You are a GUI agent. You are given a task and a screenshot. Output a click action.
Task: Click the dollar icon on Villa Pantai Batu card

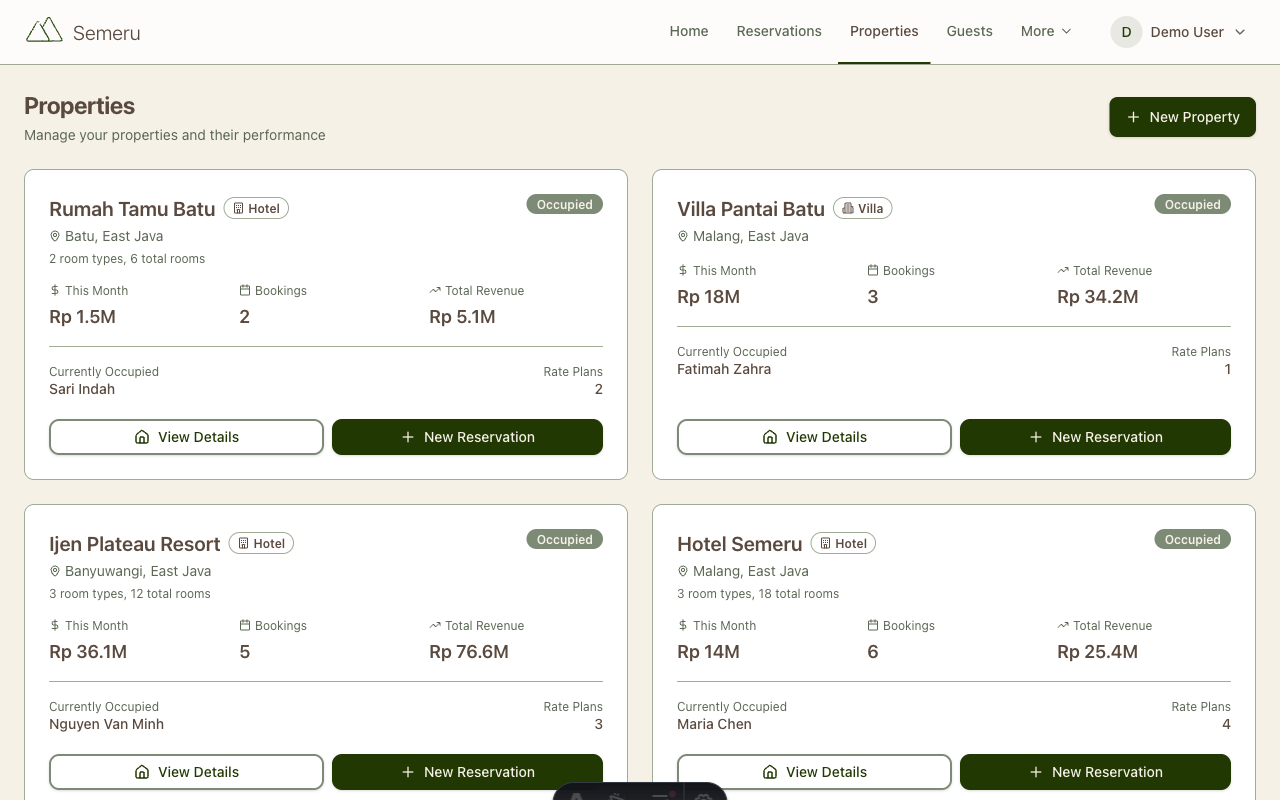[x=683, y=271]
